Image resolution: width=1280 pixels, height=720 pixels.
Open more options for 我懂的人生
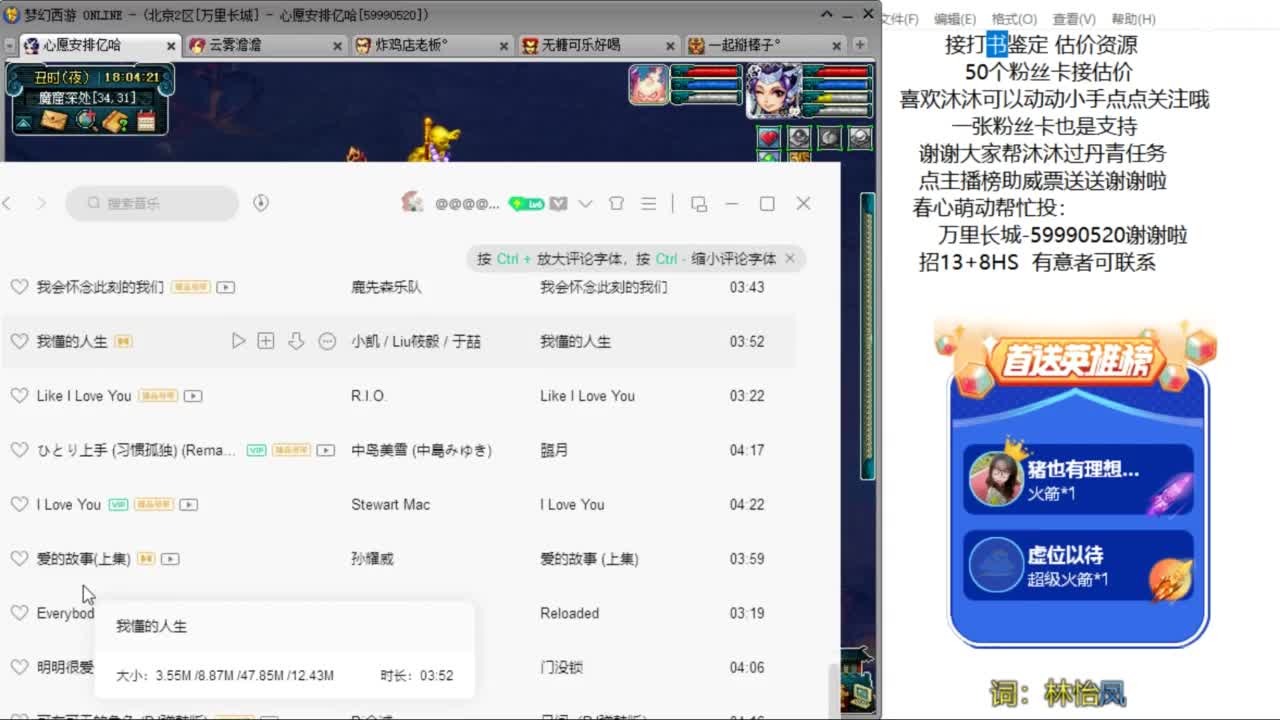(327, 341)
